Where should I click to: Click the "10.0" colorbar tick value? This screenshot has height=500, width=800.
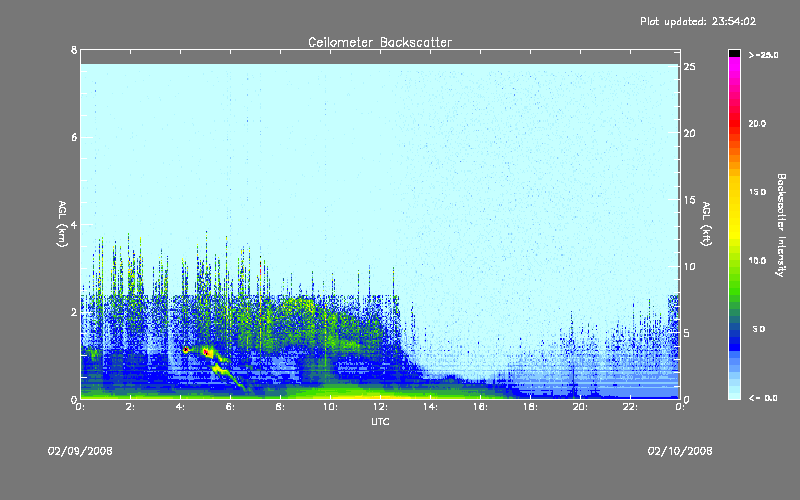coord(757,261)
